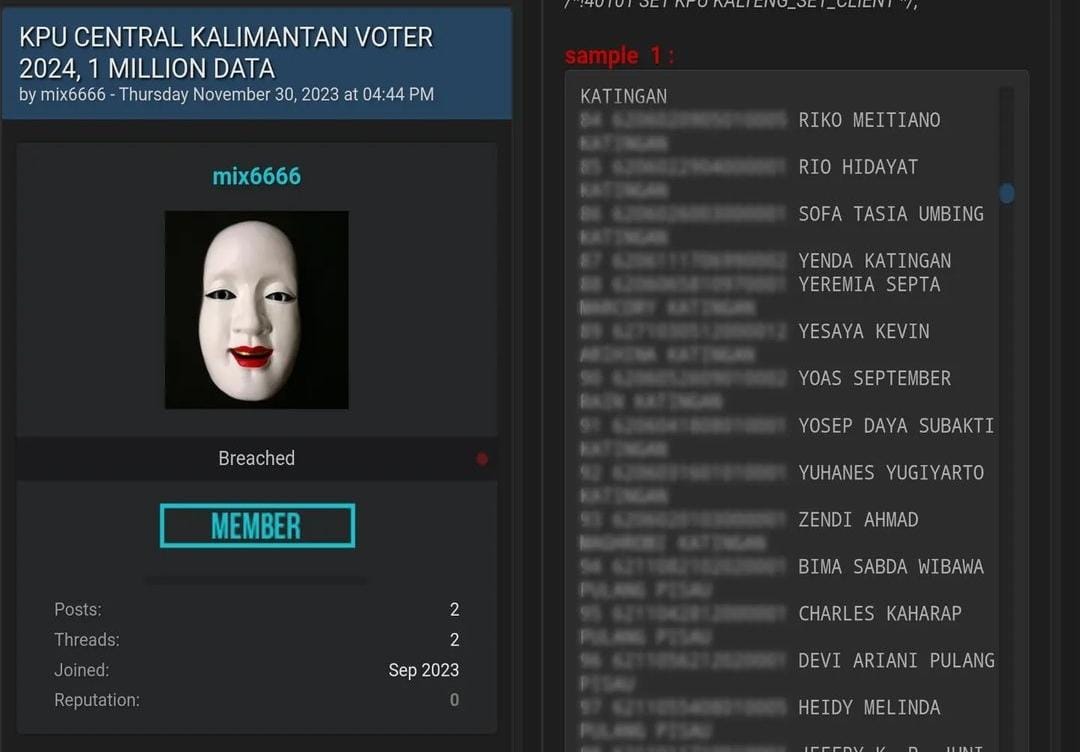Open the white mask avatar image
Viewport: 1080px width, 752px height.
point(256,310)
